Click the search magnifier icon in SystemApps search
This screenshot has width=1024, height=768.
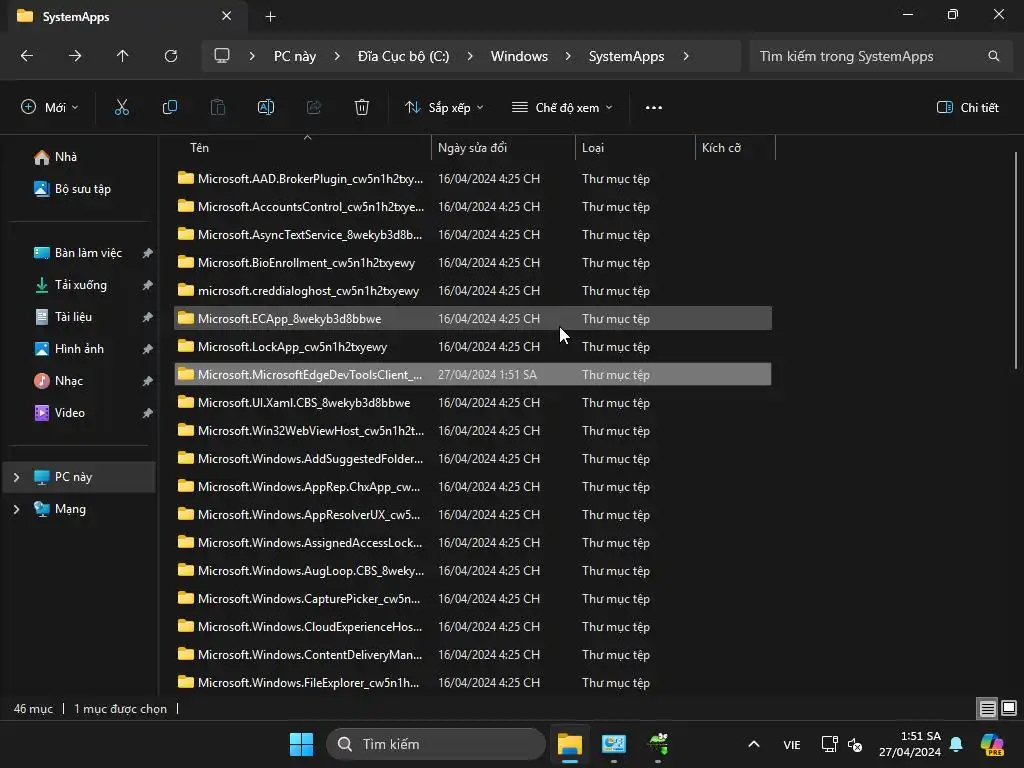click(994, 56)
